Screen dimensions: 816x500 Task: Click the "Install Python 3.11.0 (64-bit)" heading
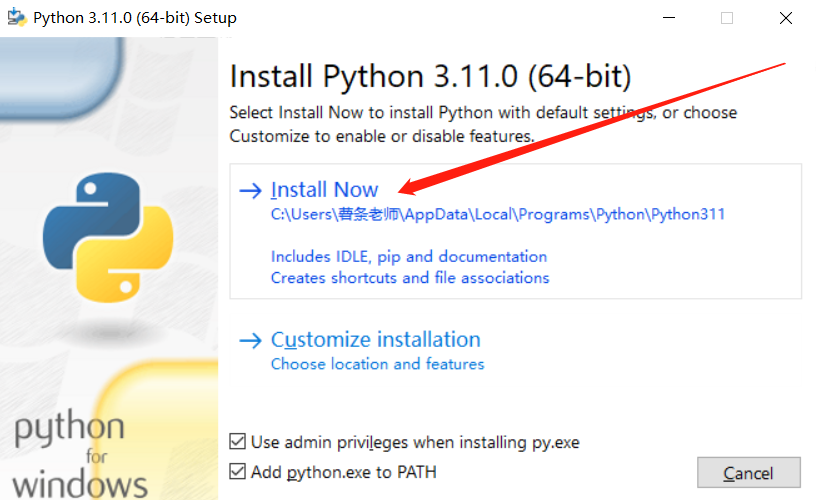430,76
